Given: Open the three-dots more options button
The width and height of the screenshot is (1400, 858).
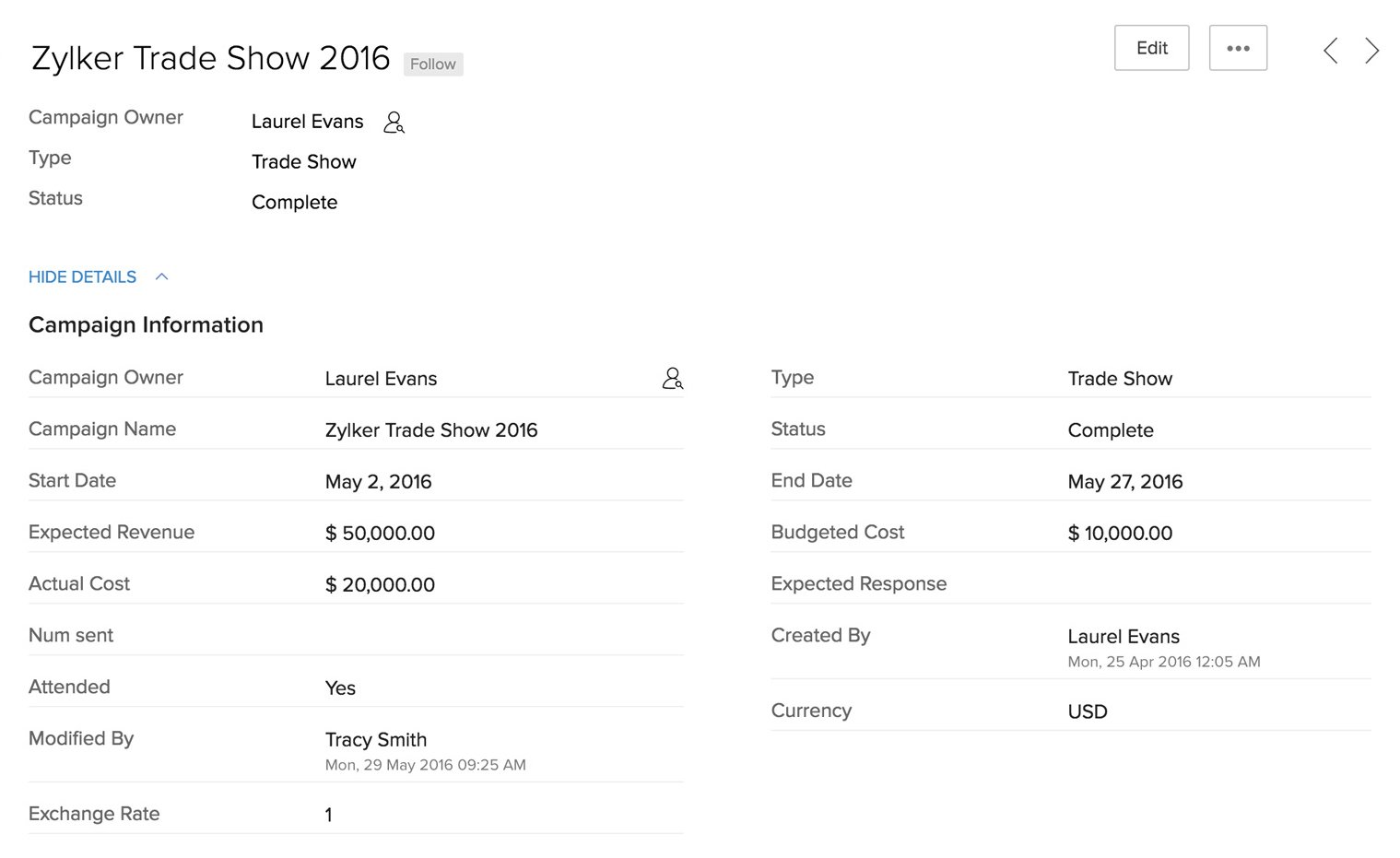Looking at the screenshot, I should 1238,48.
